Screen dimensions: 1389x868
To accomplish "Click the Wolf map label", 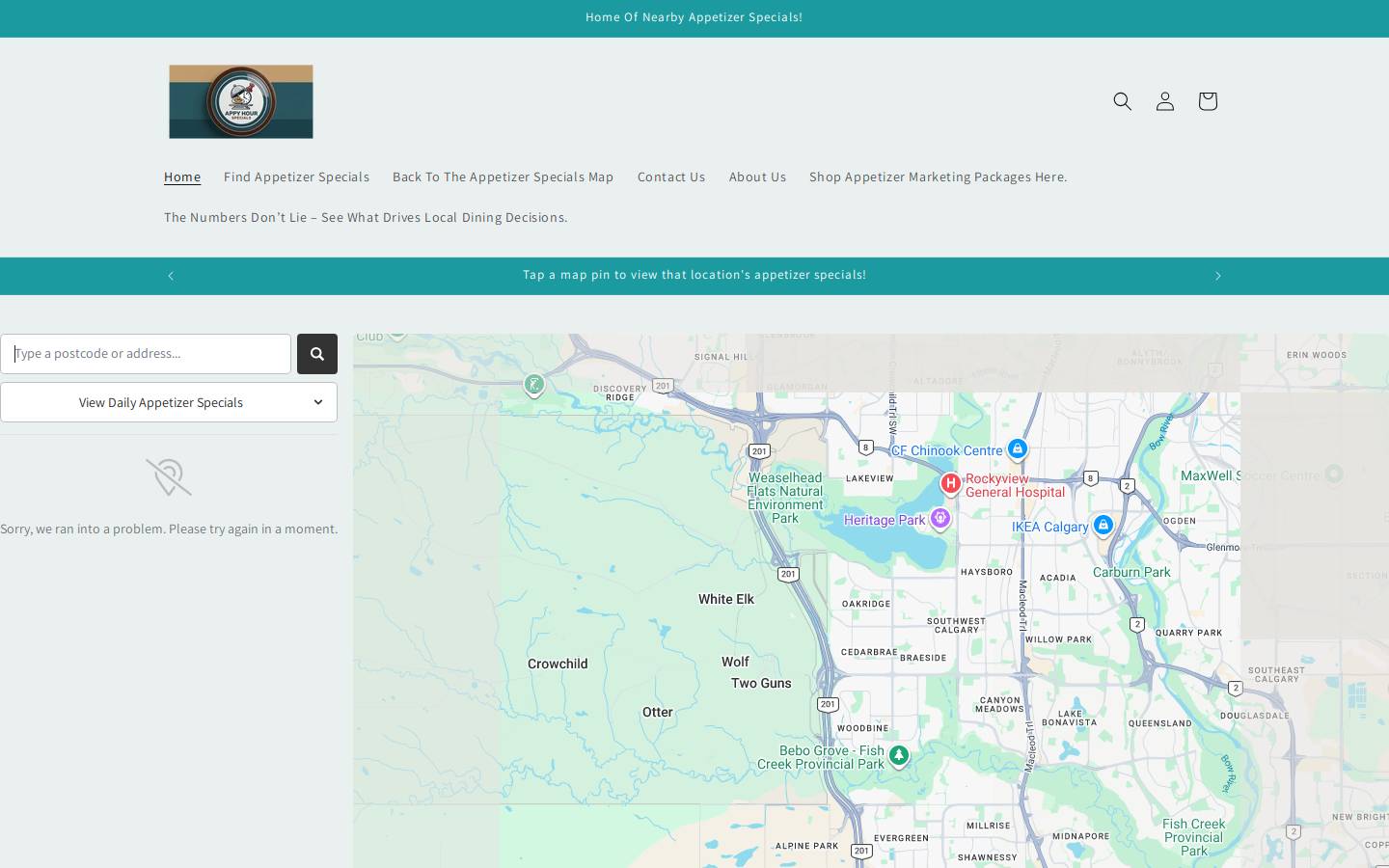I will click(x=735, y=662).
